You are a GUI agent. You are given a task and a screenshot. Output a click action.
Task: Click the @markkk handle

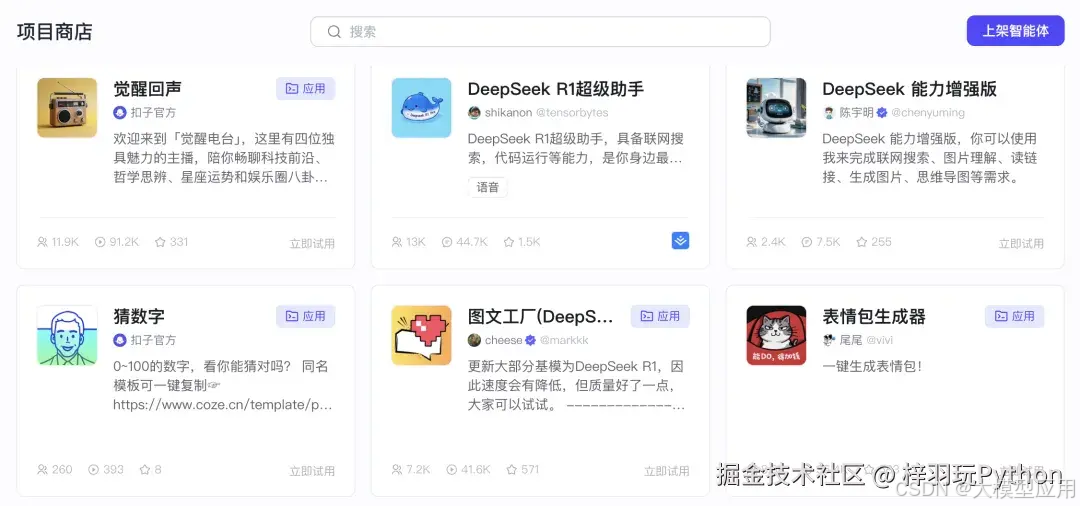coord(564,340)
